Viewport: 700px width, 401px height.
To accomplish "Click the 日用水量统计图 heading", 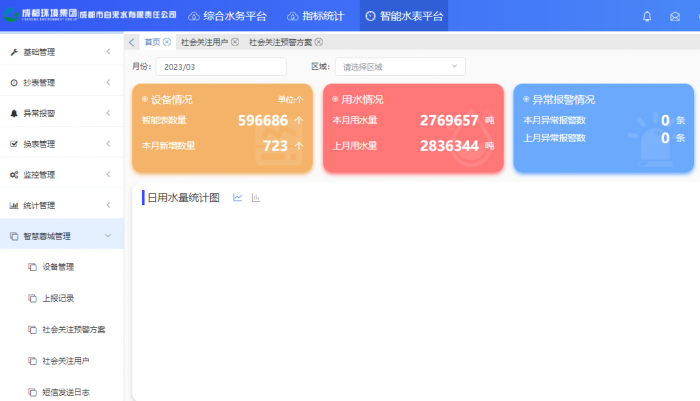I will [183, 198].
